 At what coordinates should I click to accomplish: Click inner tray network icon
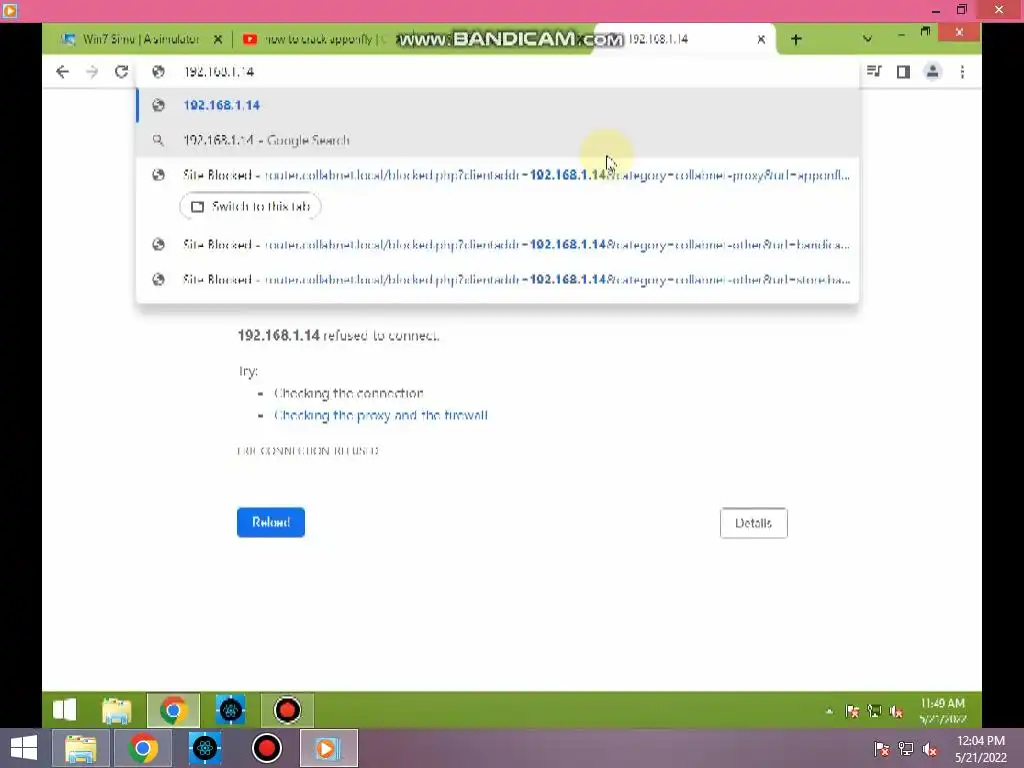(874, 711)
